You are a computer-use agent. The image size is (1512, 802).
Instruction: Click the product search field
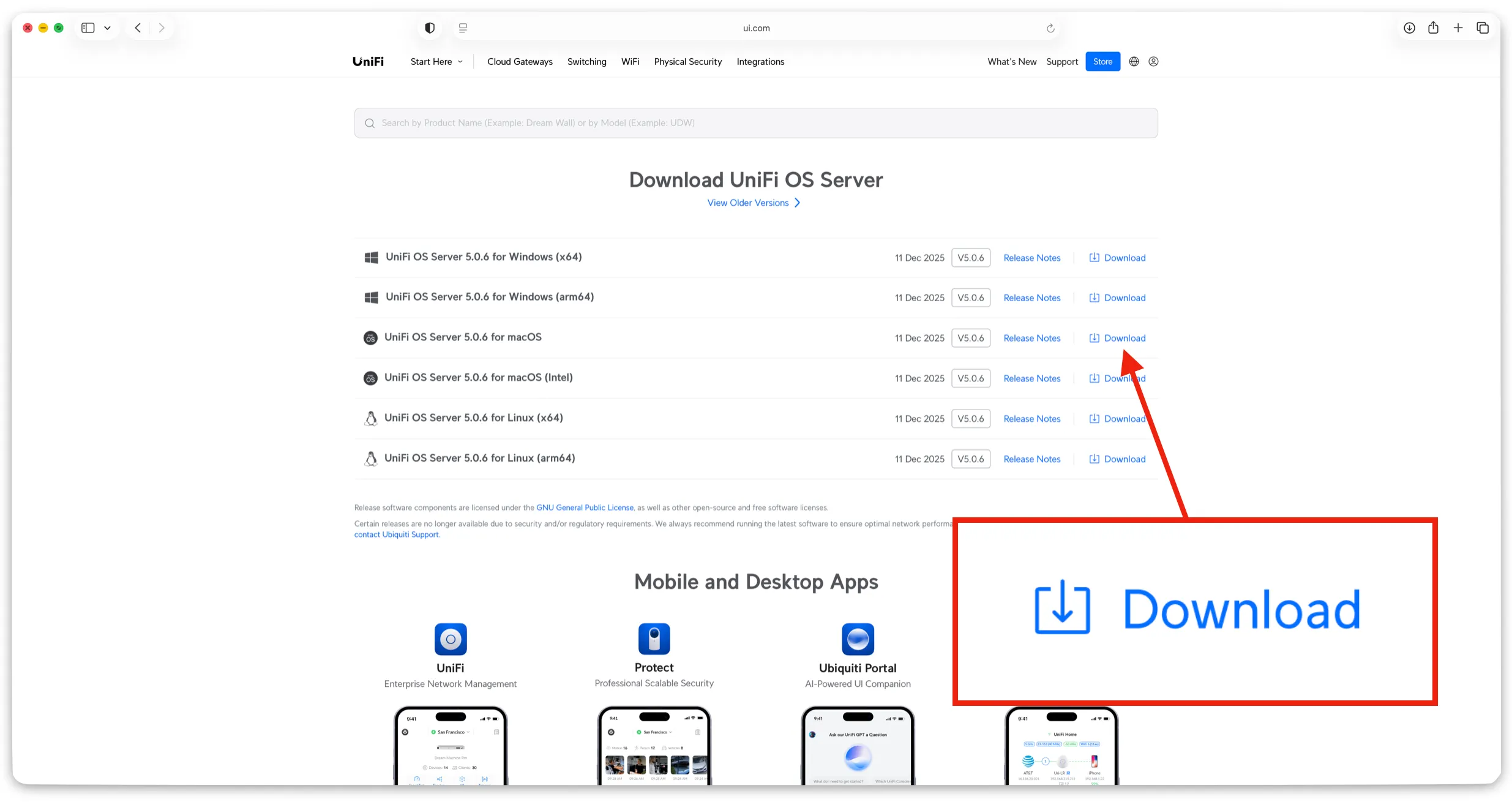coord(755,122)
